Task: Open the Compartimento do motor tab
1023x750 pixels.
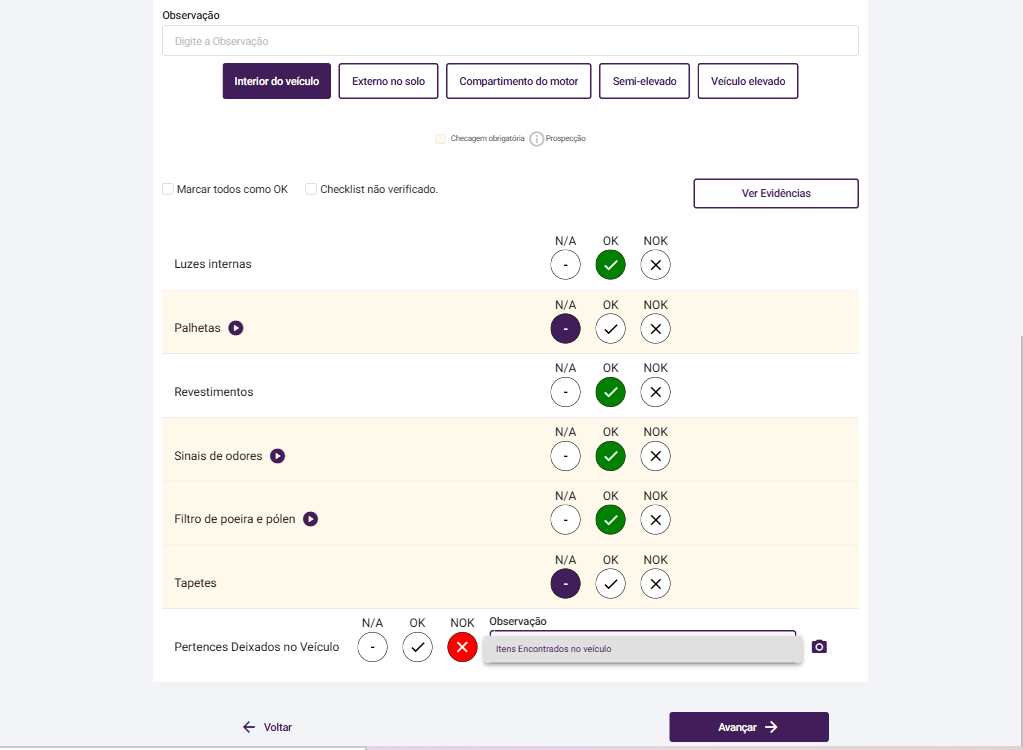Action: 518,81
